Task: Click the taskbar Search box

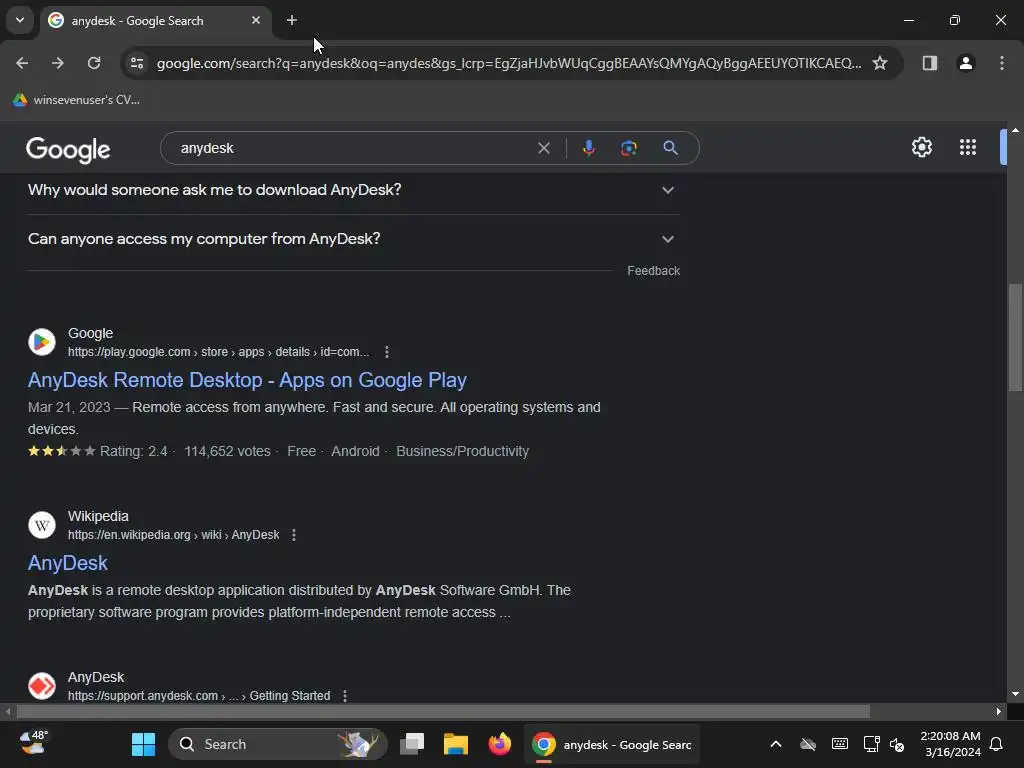Action: [x=278, y=744]
